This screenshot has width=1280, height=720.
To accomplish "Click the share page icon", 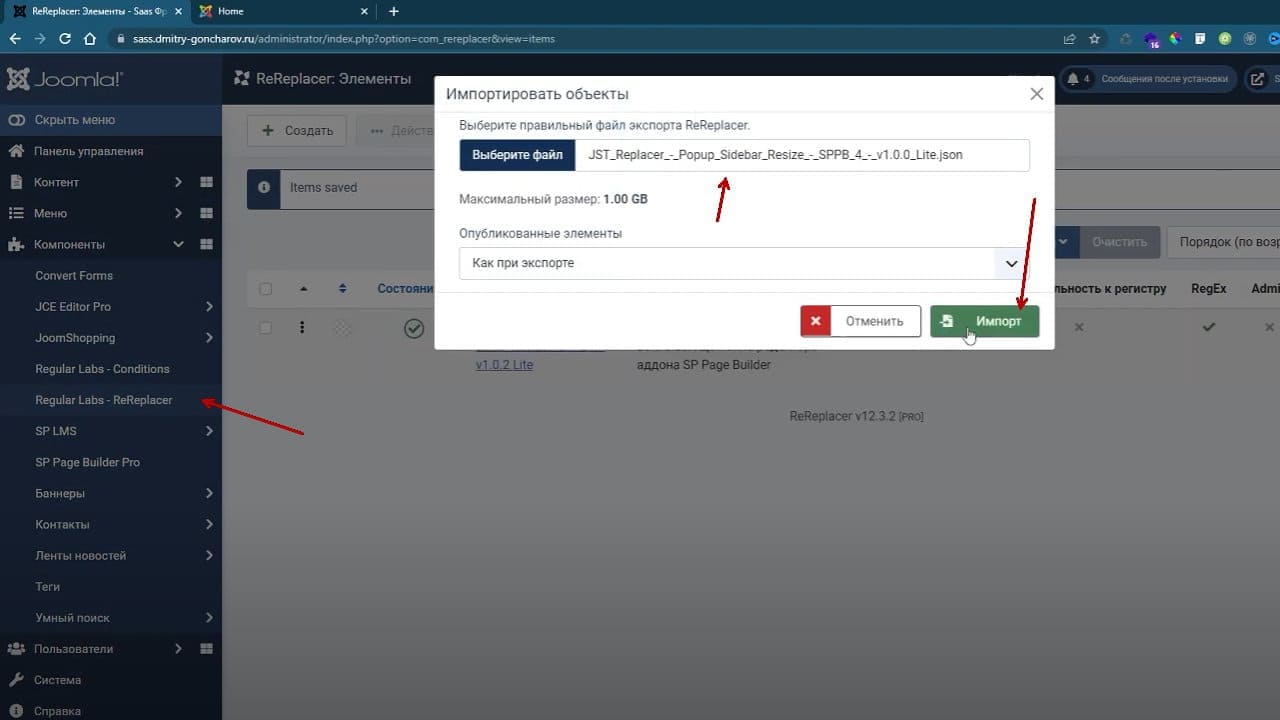I will pyautogui.click(x=1070, y=39).
